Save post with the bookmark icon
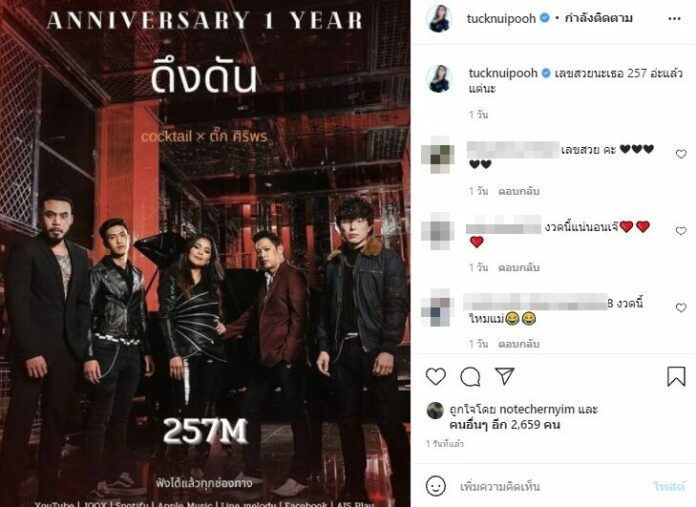The height and width of the screenshot is (507, 696). click(x=676, y=376)
